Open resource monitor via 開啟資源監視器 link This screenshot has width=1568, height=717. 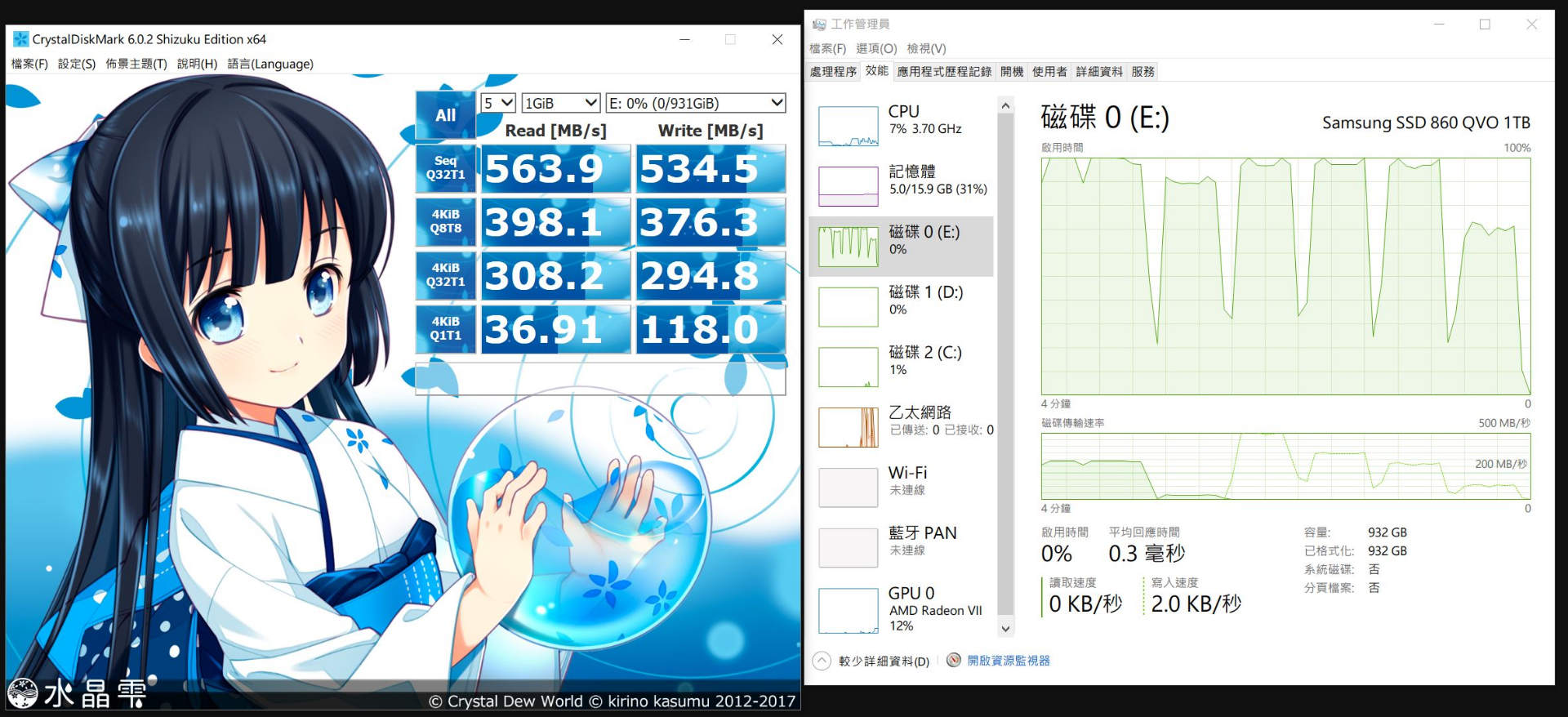tap(1009, 661)
